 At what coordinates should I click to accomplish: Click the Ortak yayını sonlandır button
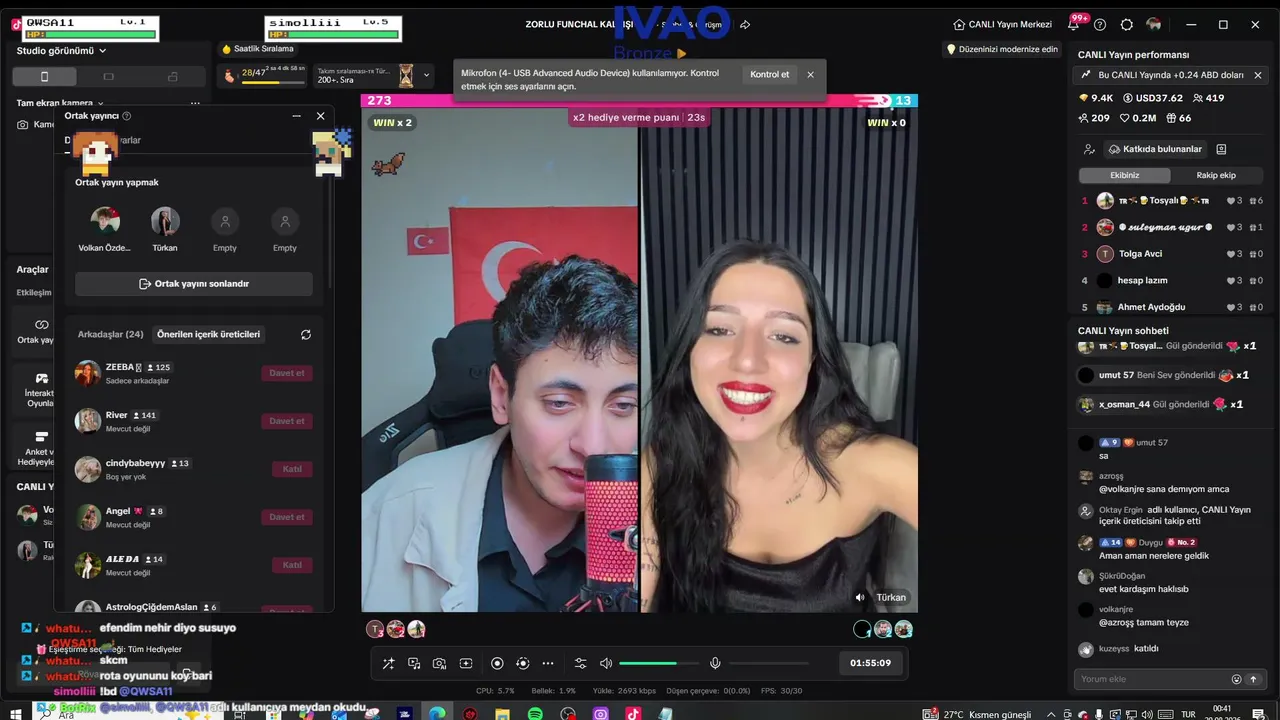(194, 284)
